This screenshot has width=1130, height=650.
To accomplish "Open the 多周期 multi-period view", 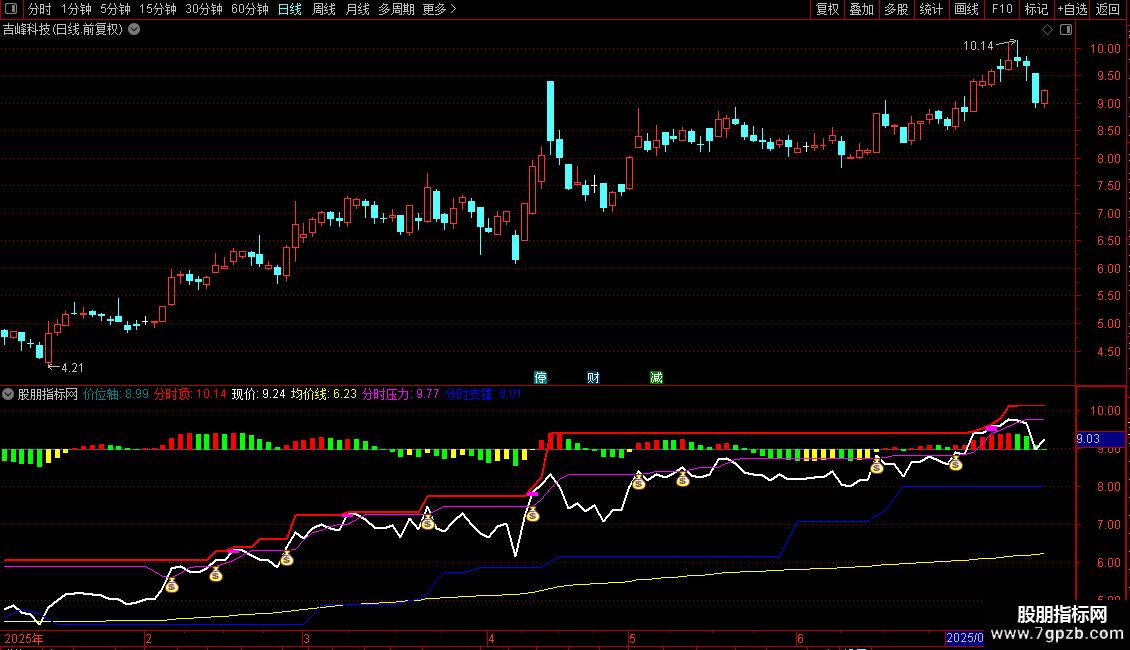I will pos(396,9).
